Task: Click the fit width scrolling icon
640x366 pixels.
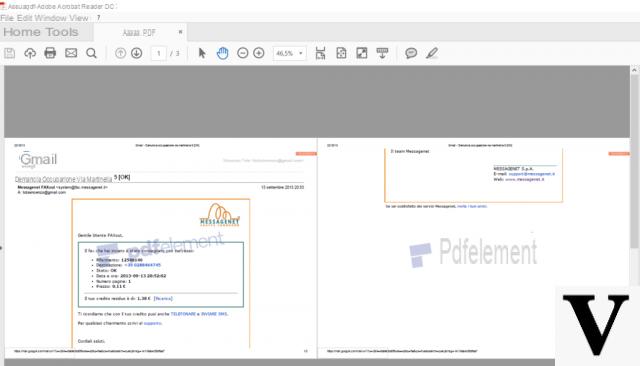Action: point(320,53)
